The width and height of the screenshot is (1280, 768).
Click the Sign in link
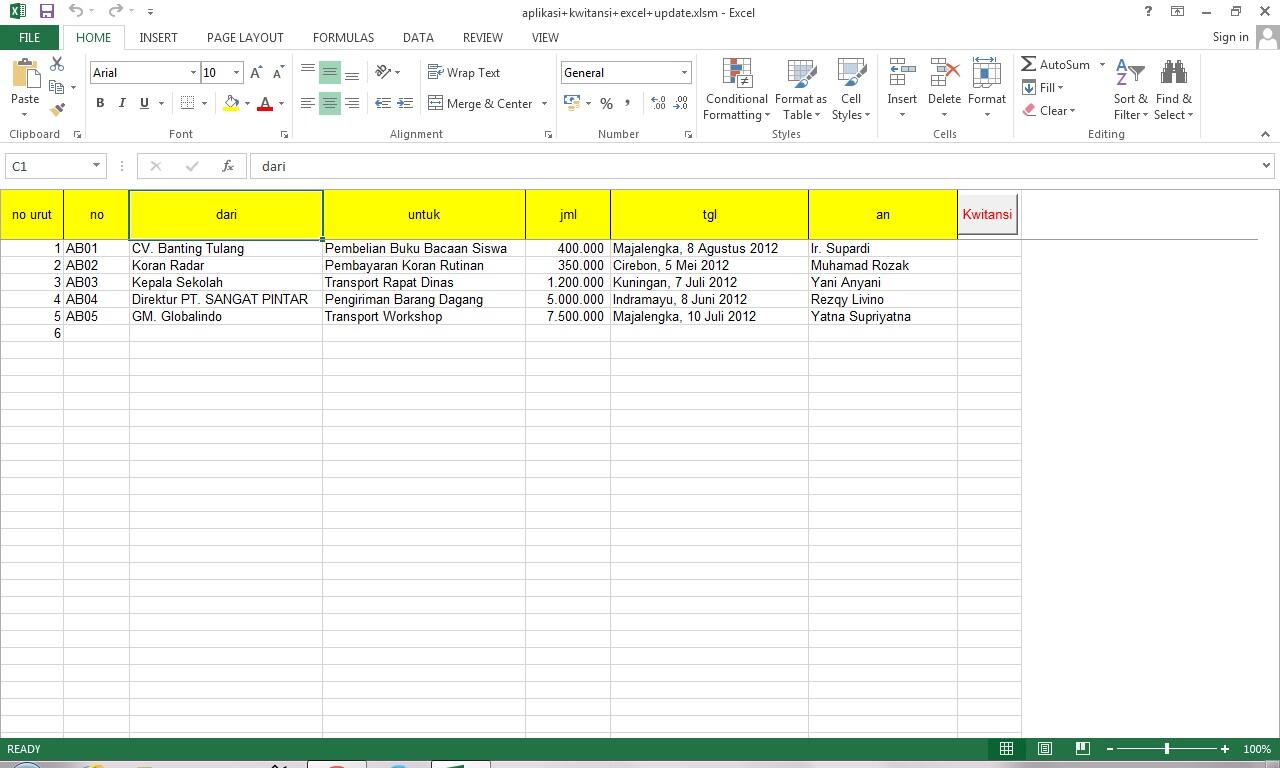[1230, 37]
